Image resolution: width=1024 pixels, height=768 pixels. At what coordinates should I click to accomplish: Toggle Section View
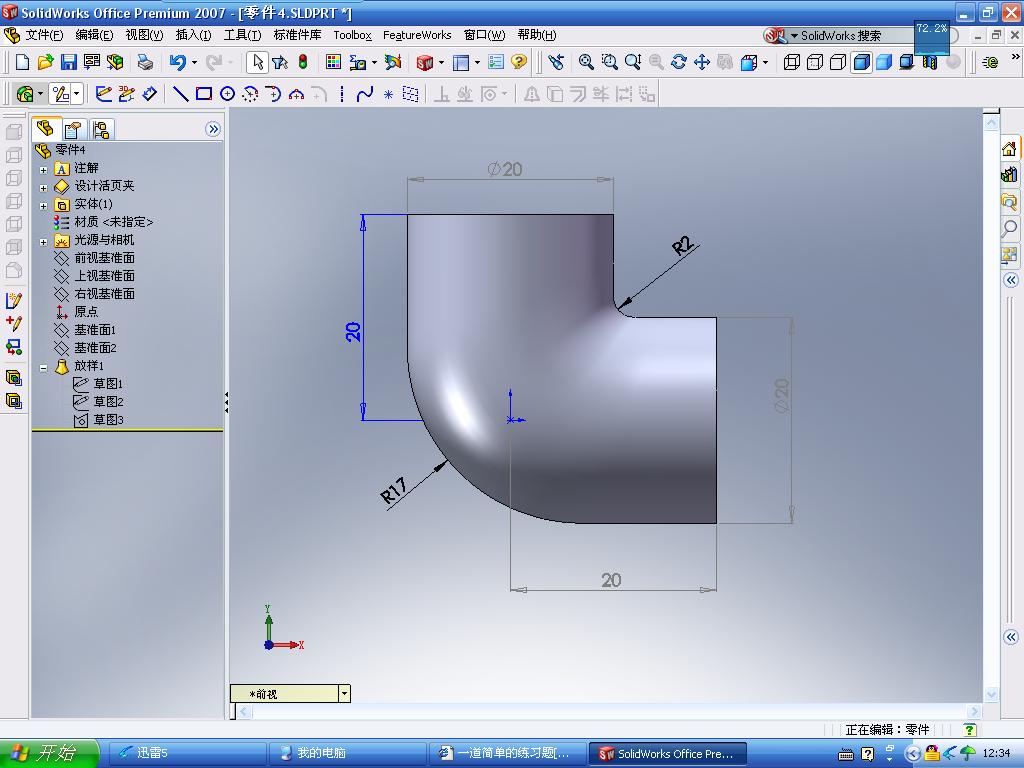(930, 62)
